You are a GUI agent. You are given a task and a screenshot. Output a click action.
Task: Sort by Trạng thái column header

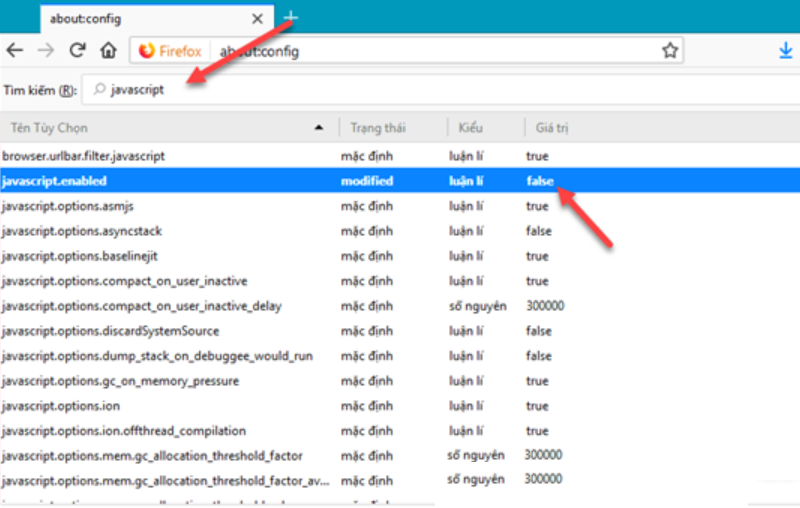[x=393, y=128]
